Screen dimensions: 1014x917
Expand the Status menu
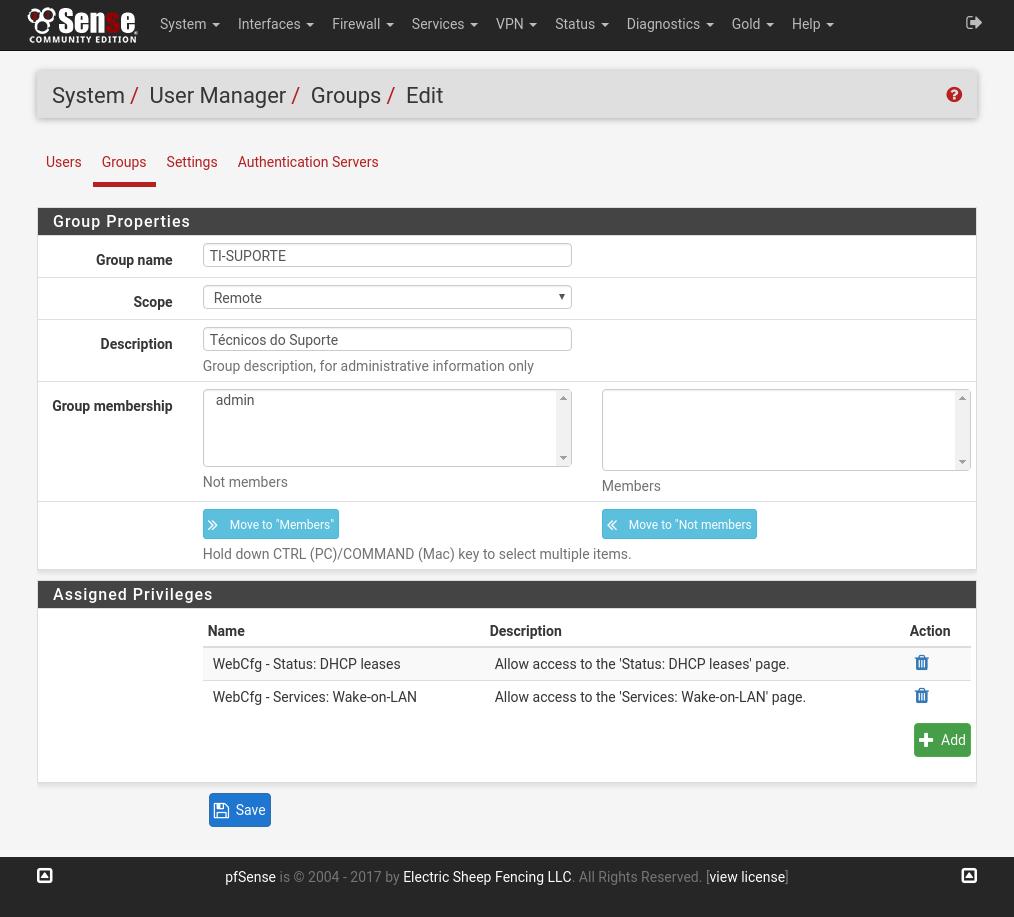pyautogui.click(x=581, y=24)
